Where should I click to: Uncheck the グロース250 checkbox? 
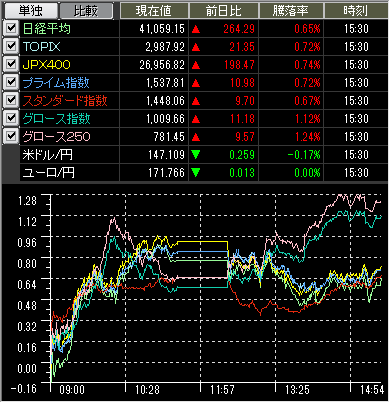click(11, 136)
